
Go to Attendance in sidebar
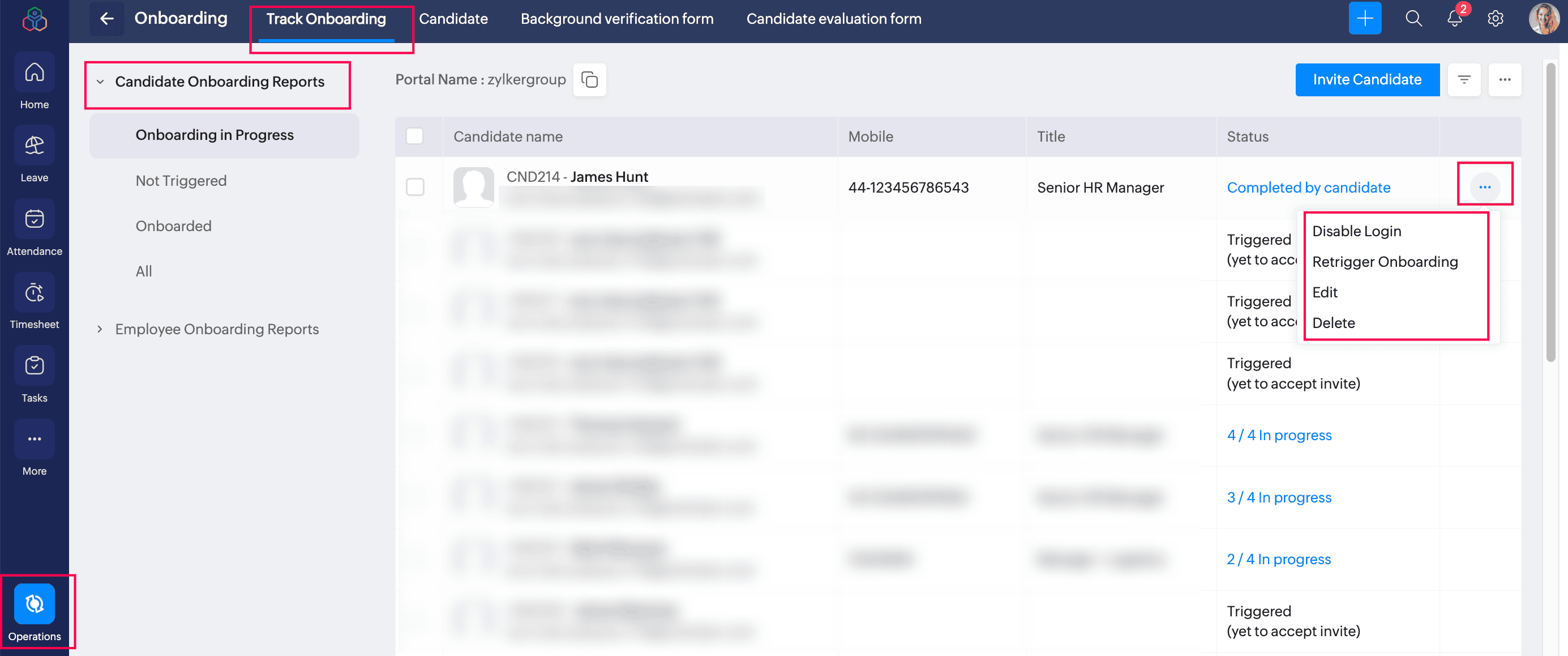(34, 219)
